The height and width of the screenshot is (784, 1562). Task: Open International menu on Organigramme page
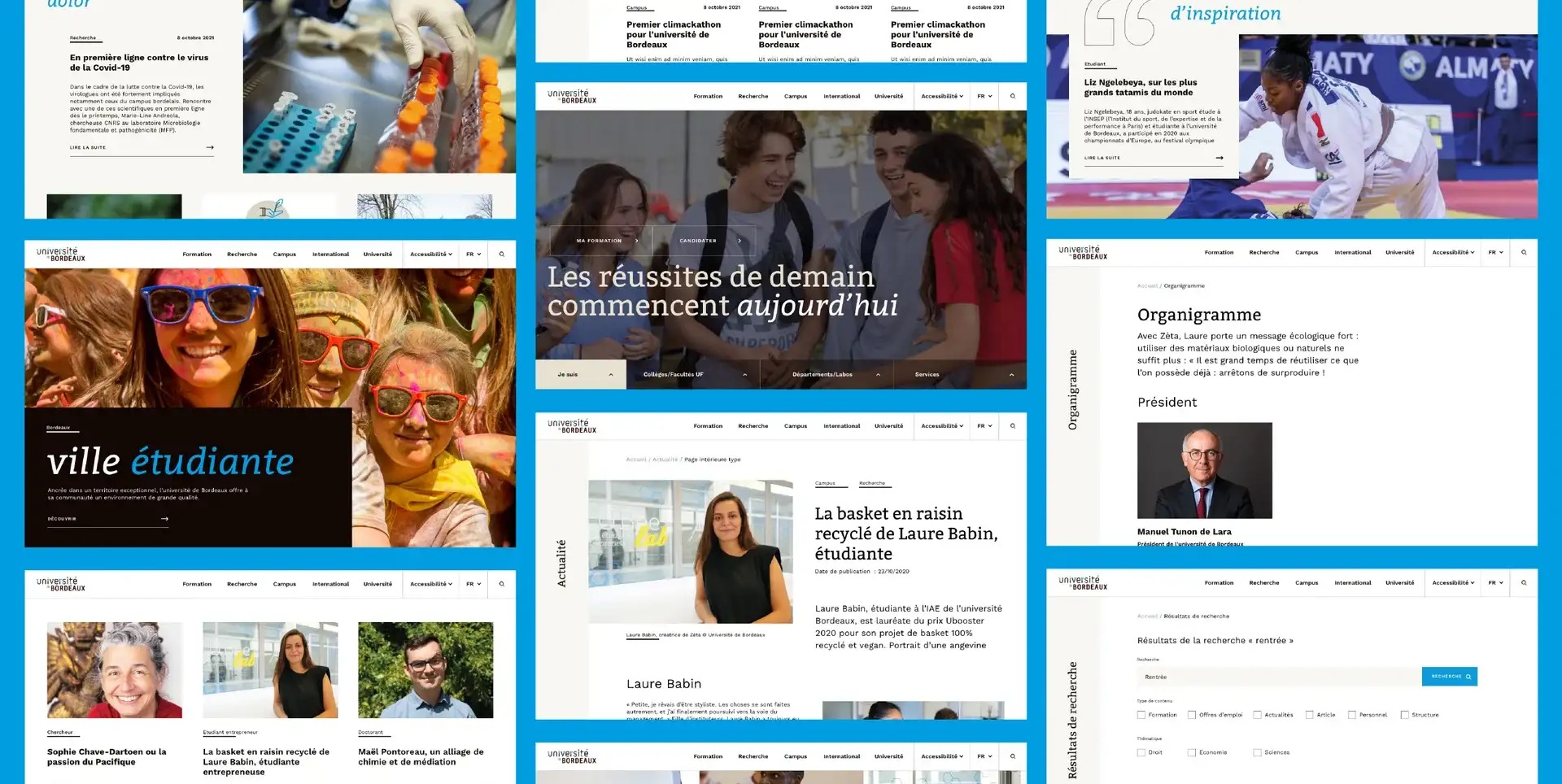pyautogui.click(x=1353, y=252)
